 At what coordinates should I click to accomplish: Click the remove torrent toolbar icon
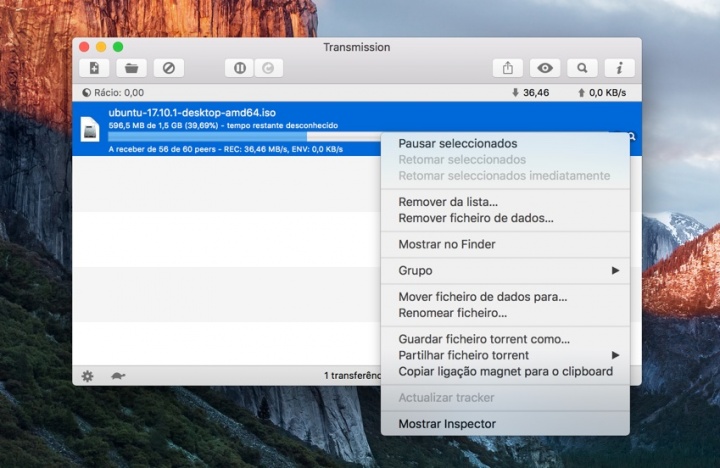(168, 68)
